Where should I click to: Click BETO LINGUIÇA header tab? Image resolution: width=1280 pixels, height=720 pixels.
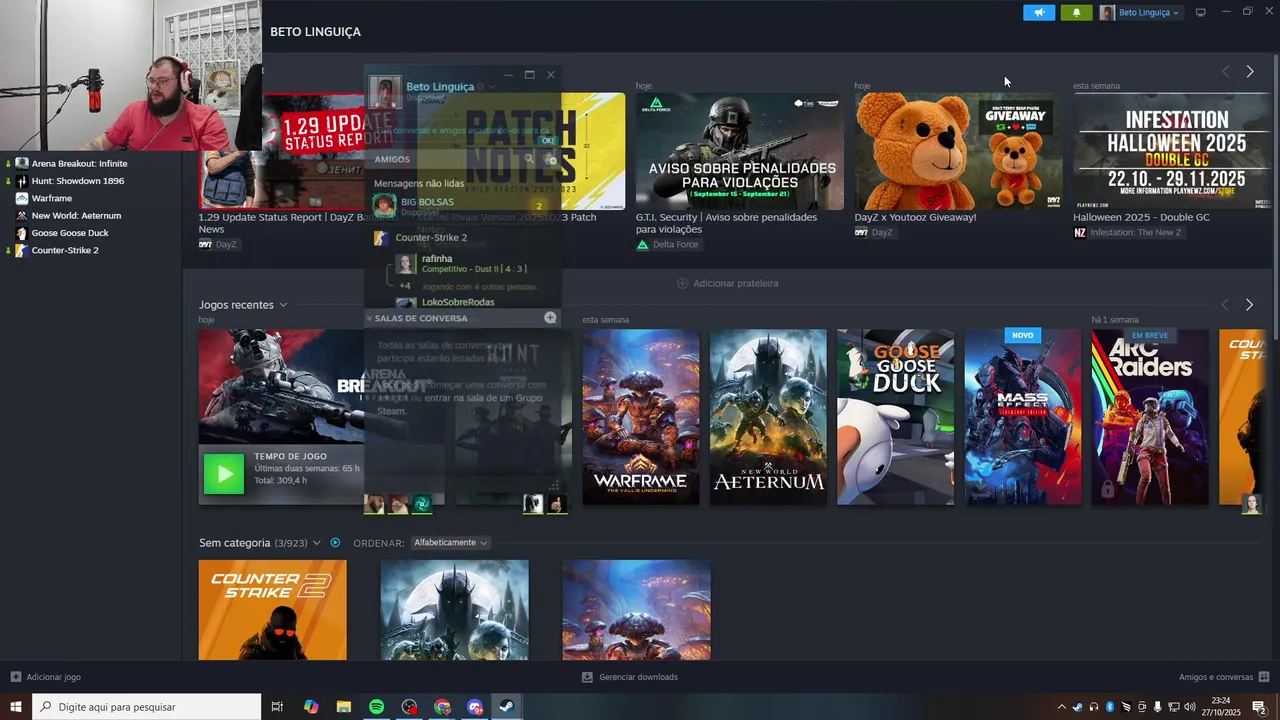click(315, 32)
